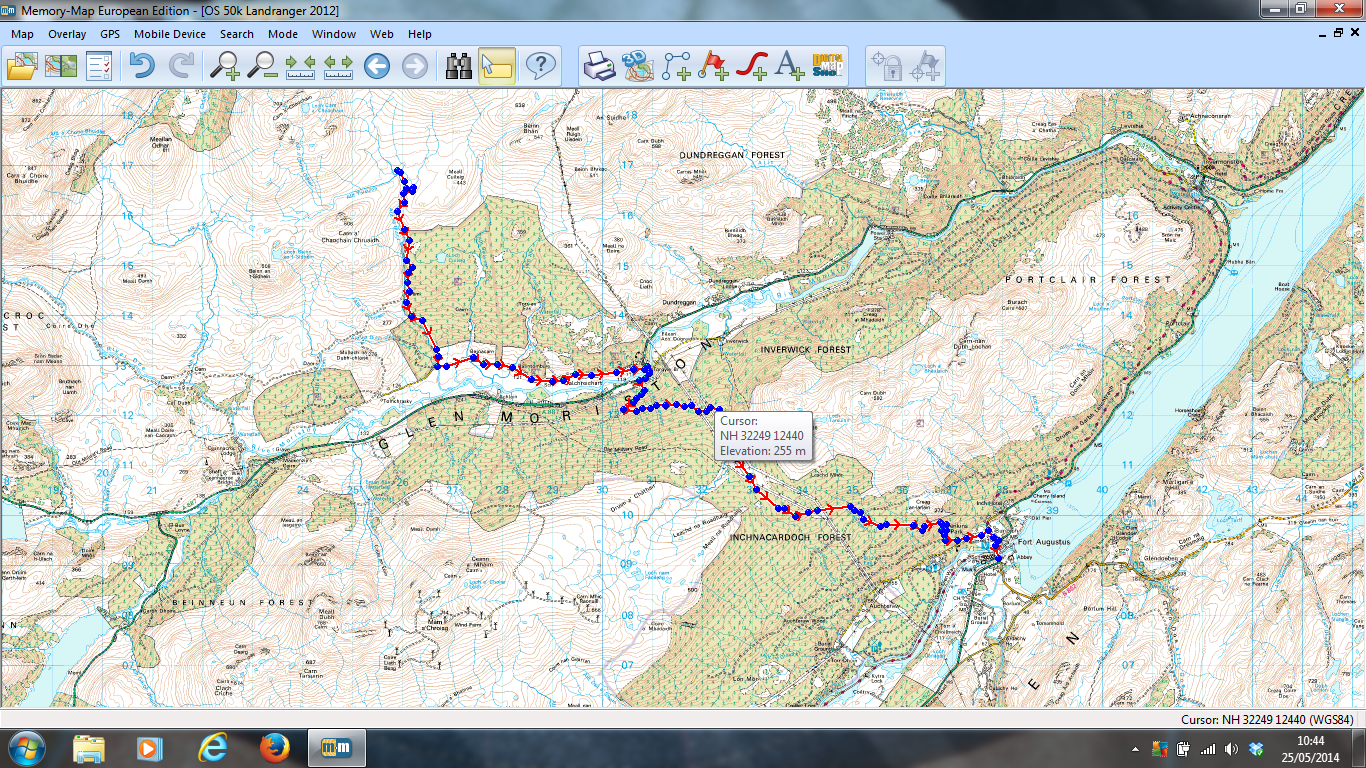Image resolution: width=1366 pixels, height=768 pixels.
Task: Open the GPS menu
Action: coord(110,34)
